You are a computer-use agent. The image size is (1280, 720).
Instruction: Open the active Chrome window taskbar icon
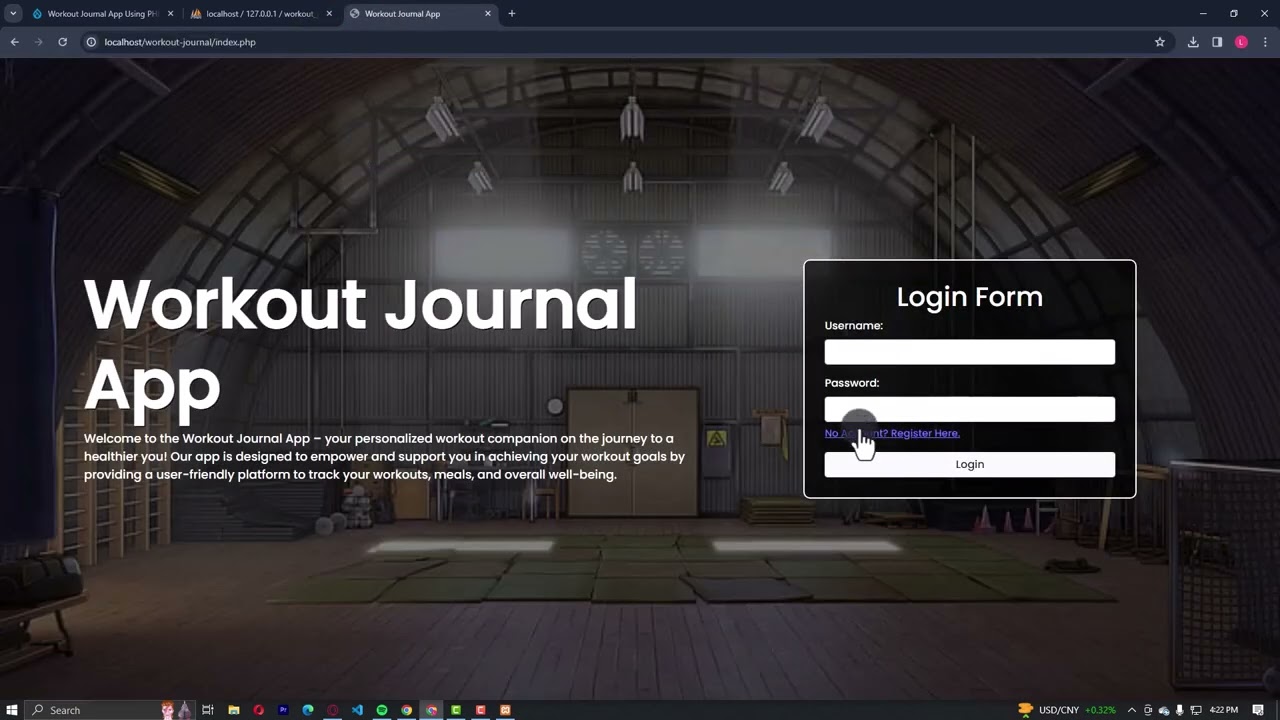click(x=431, y=710)
